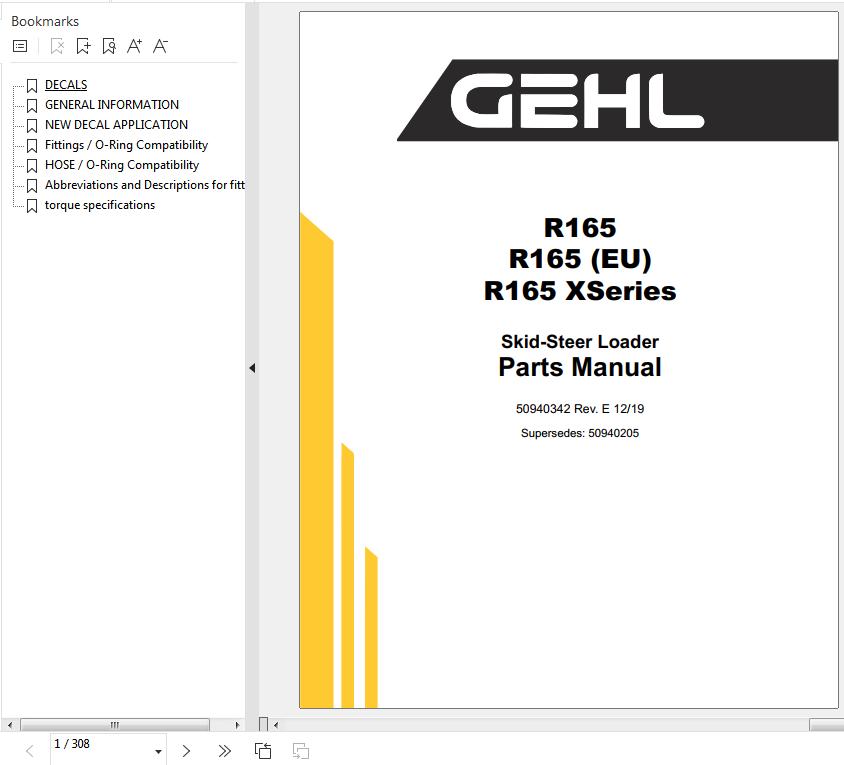Go to the previous page
The width and height of the screenshot is (844, 765).
click(30, 751)
